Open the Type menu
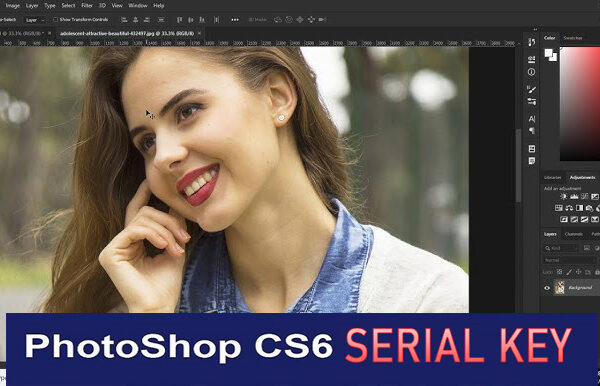Image resolution: width=600 pixels, height=386 pixels. pyautogui.click(x=50, y=6)
